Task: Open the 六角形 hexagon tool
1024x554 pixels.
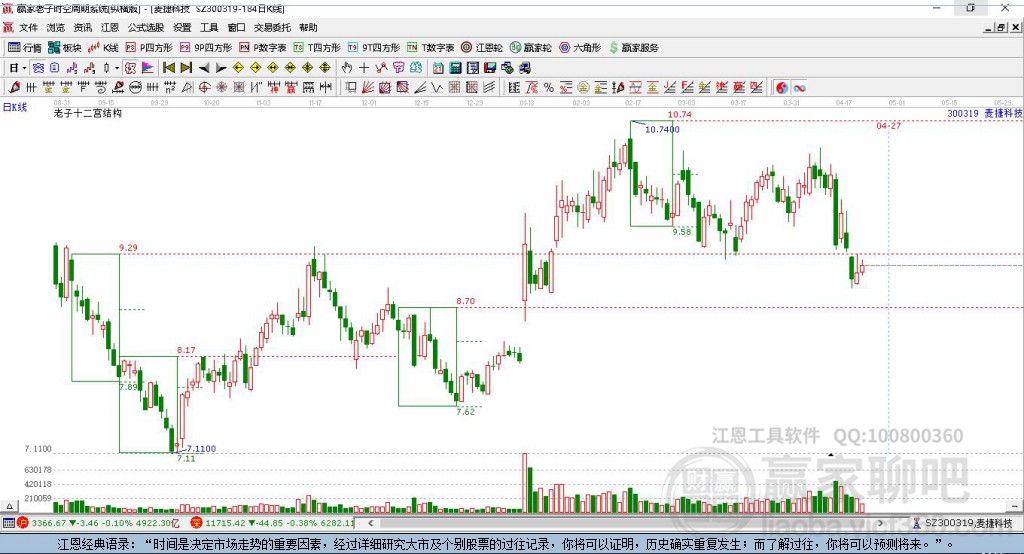Action: point(580,48)
